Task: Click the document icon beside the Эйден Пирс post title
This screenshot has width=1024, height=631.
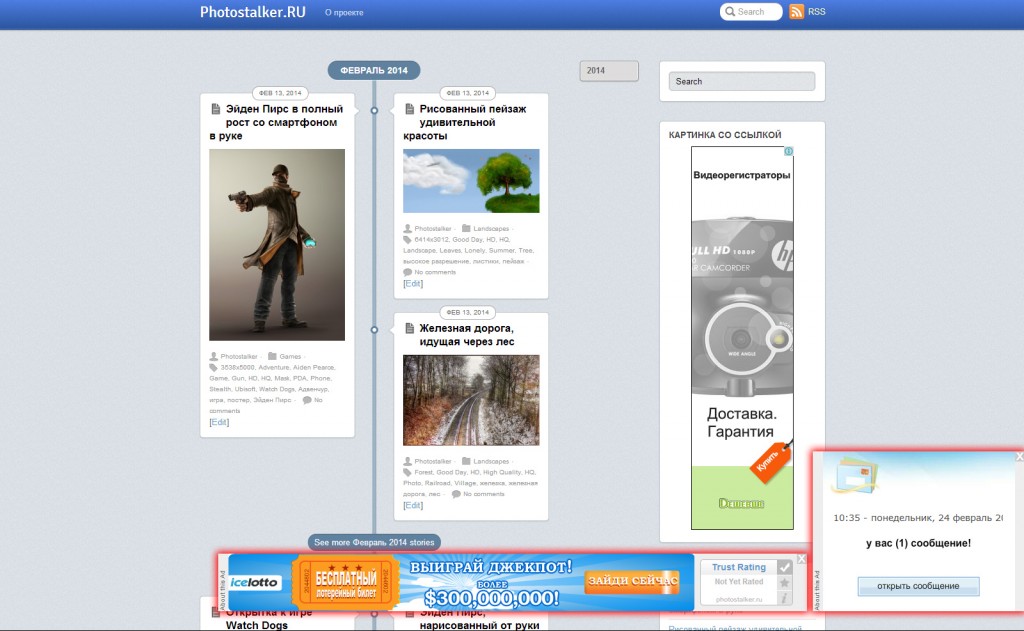Action: [x=214, y=107]
